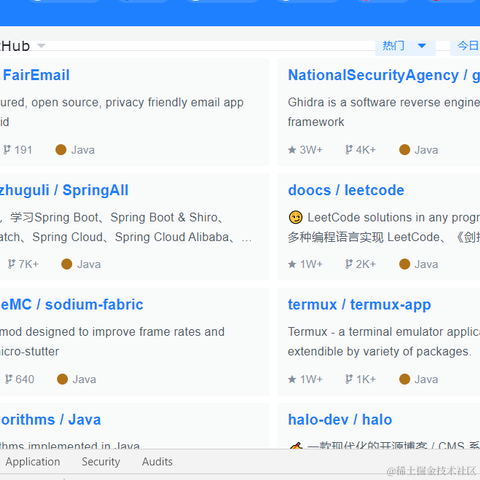
Task: Open the FairEmail repository link
Action: pos(36,75)
